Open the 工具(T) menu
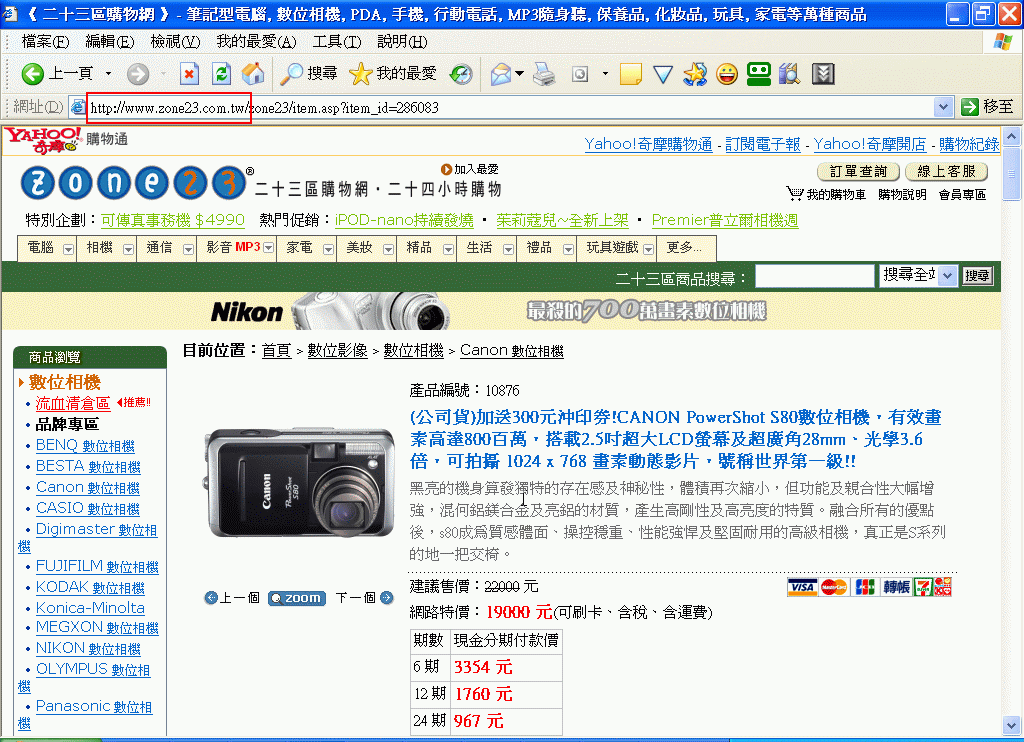This screenshot has width=1024, height=742. pyautogui.click(x=336, y=42)
